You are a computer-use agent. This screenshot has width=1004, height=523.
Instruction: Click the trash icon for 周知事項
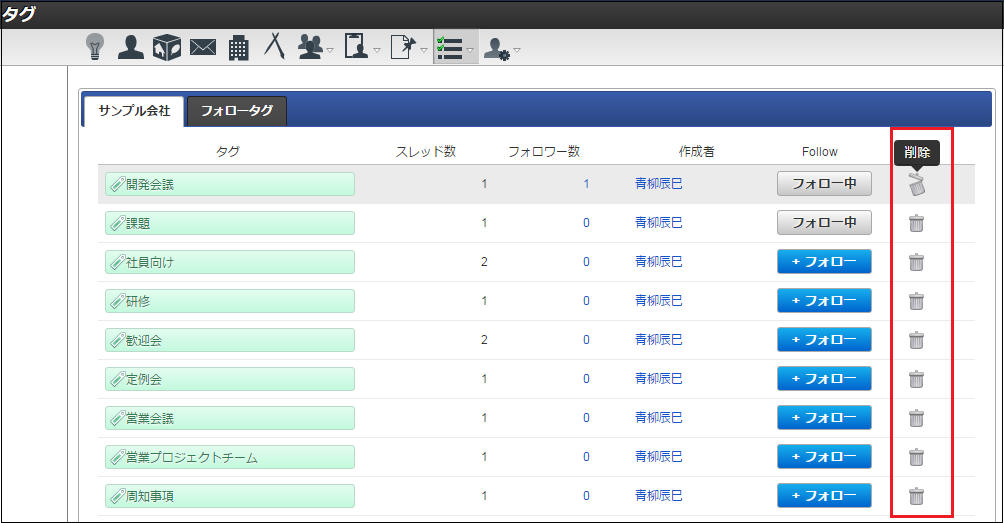(x=916, y=496)
